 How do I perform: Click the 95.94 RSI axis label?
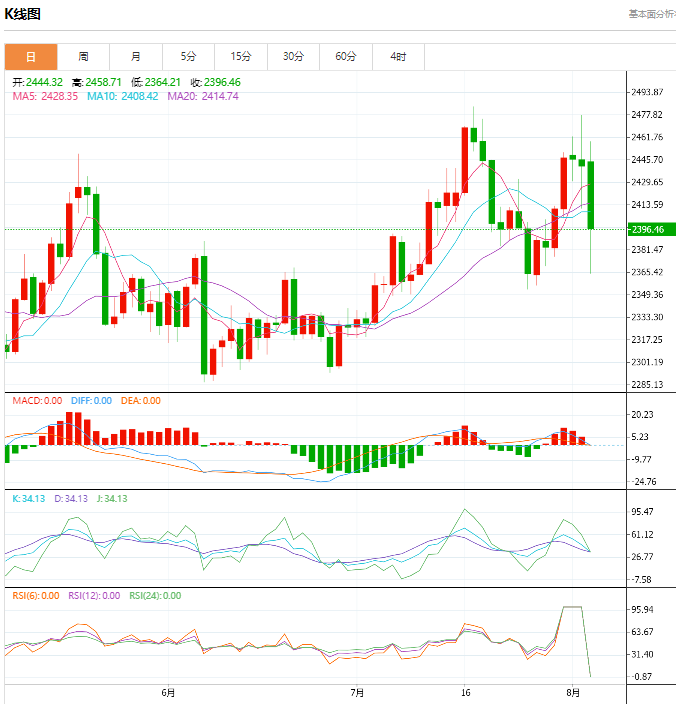[x=642, y=609]
